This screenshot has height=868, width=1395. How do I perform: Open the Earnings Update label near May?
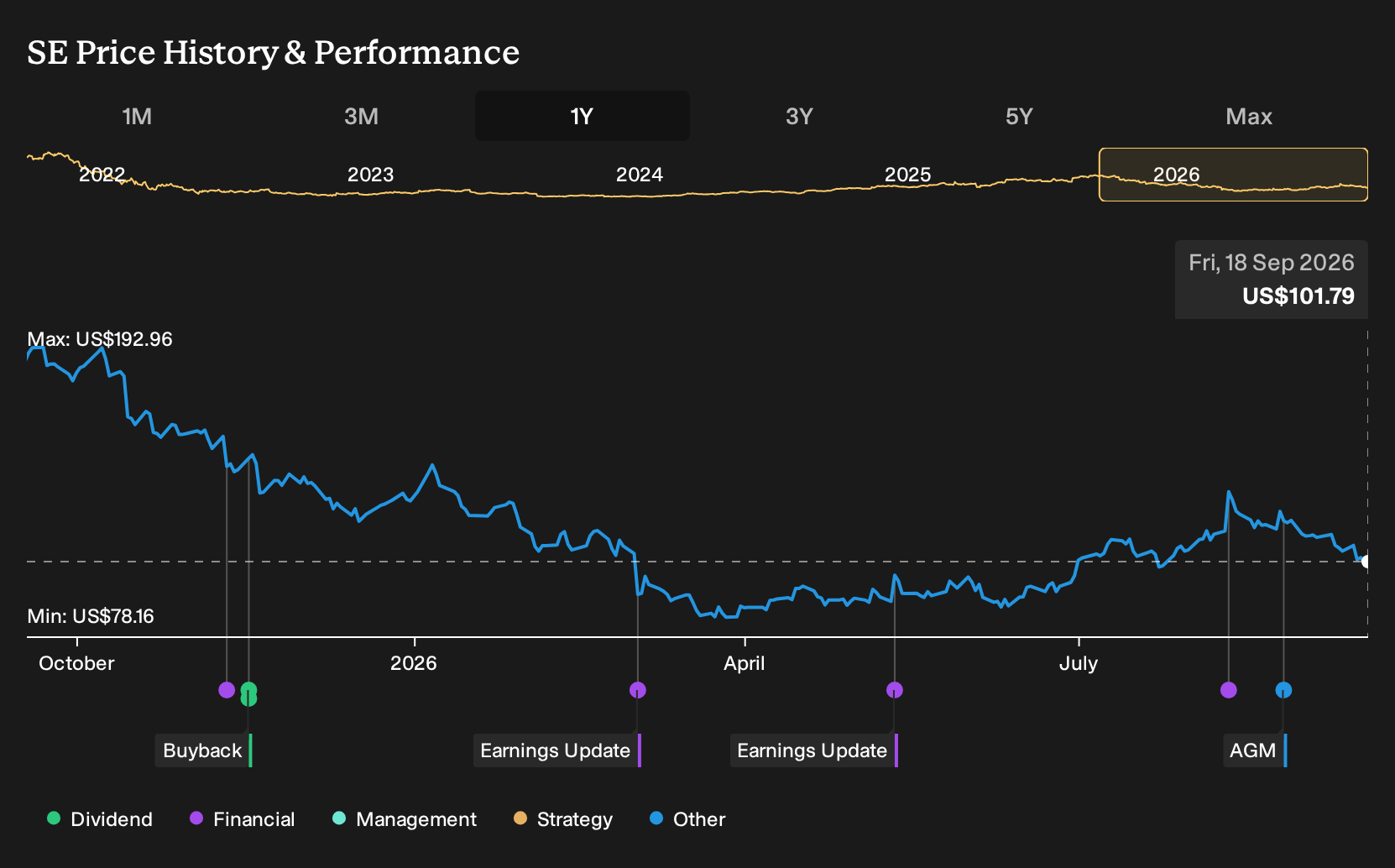click(813, 750)
